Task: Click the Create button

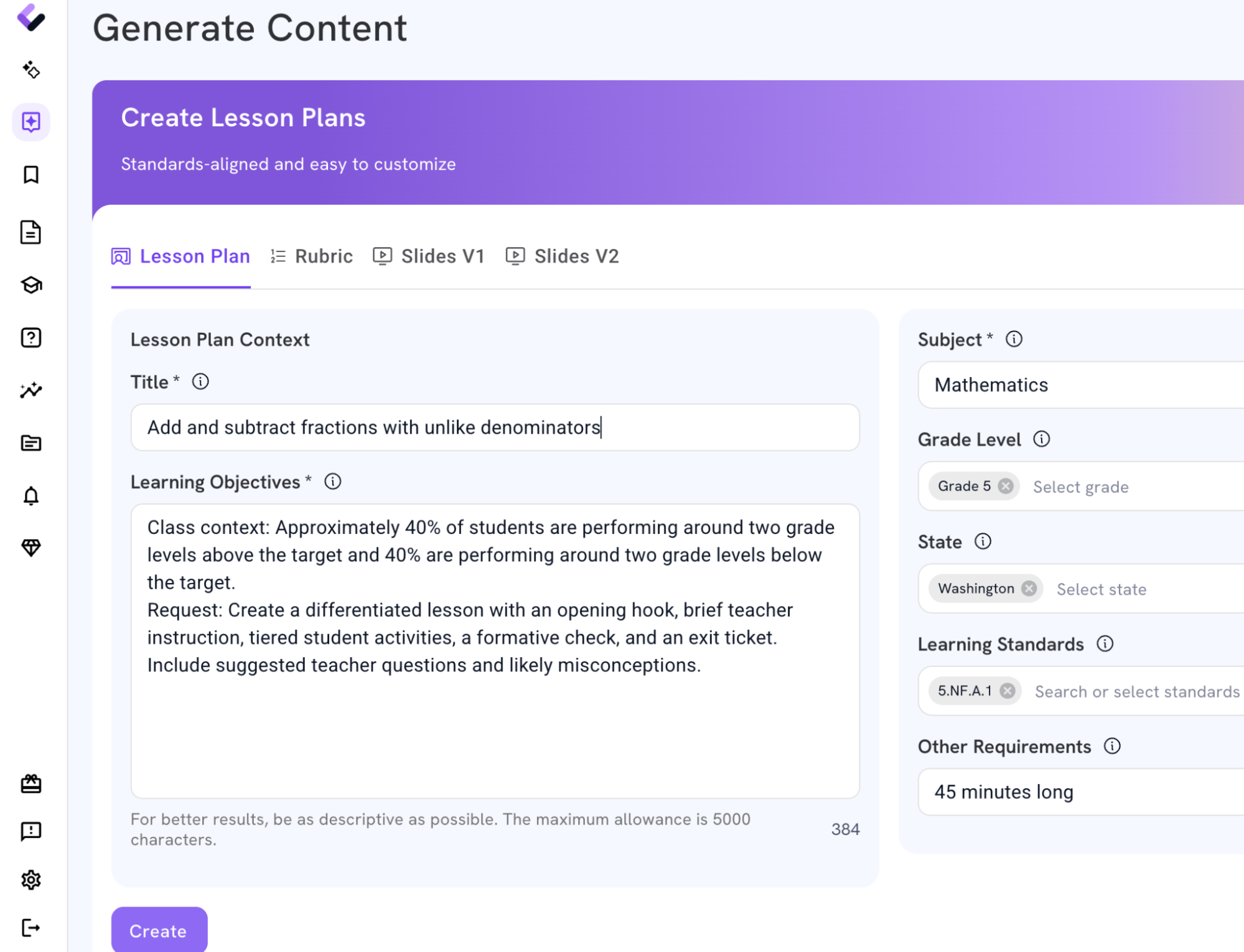Action: tap(159, 930)
